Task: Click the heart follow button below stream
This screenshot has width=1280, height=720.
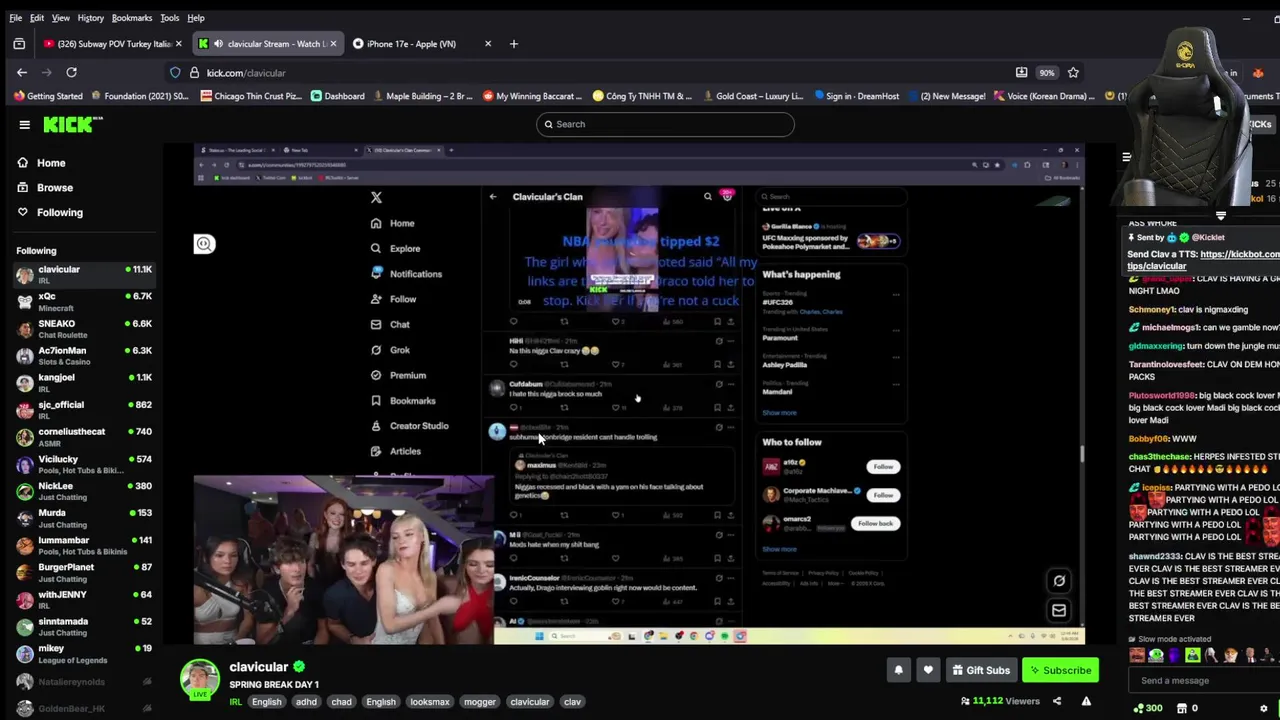Action: tap(928, 670)
